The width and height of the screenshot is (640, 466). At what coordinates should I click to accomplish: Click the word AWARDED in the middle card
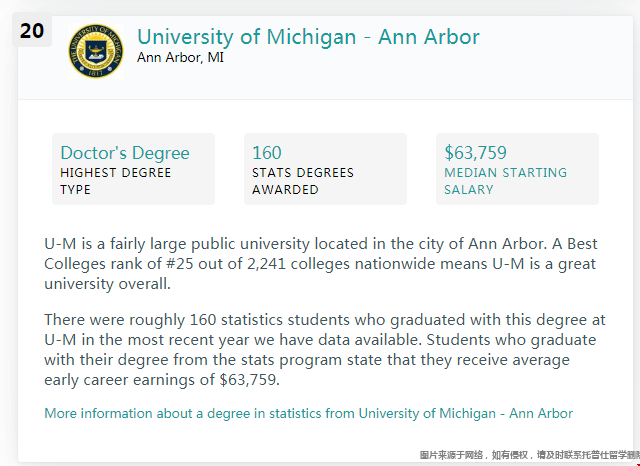pyautogui.click(x=285, y=190)
